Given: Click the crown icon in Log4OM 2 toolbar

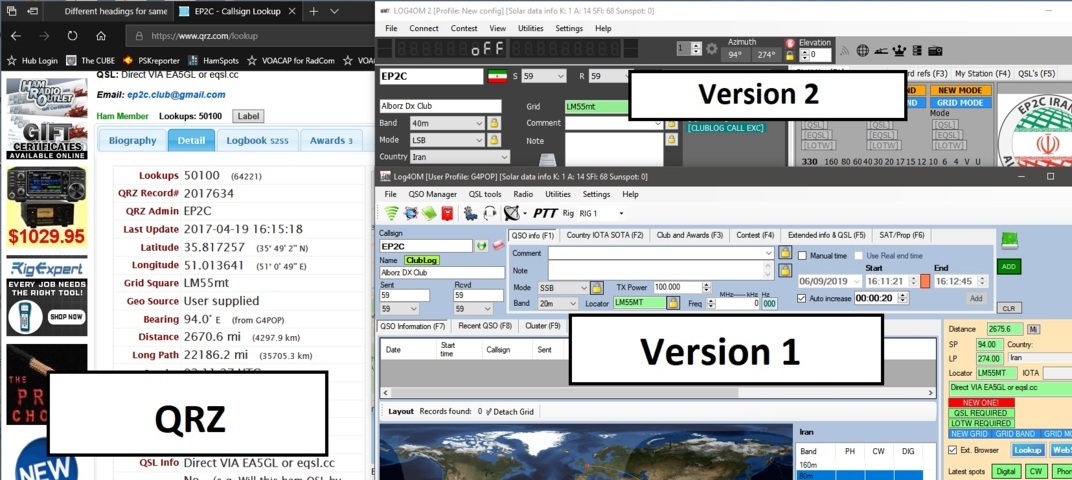Looking at the screenshot, I should (899, 50).
